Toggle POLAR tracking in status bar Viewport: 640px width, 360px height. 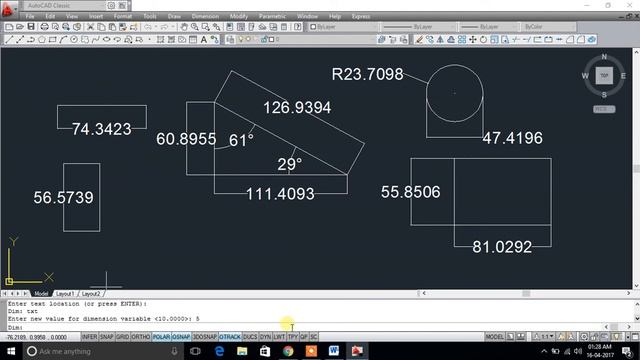click(x=161, y=337)
